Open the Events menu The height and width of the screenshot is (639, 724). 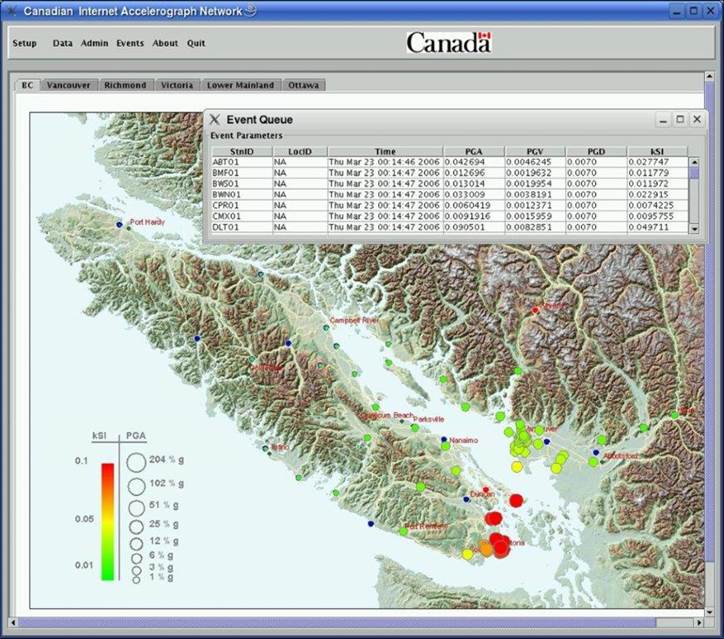point(130,43)
